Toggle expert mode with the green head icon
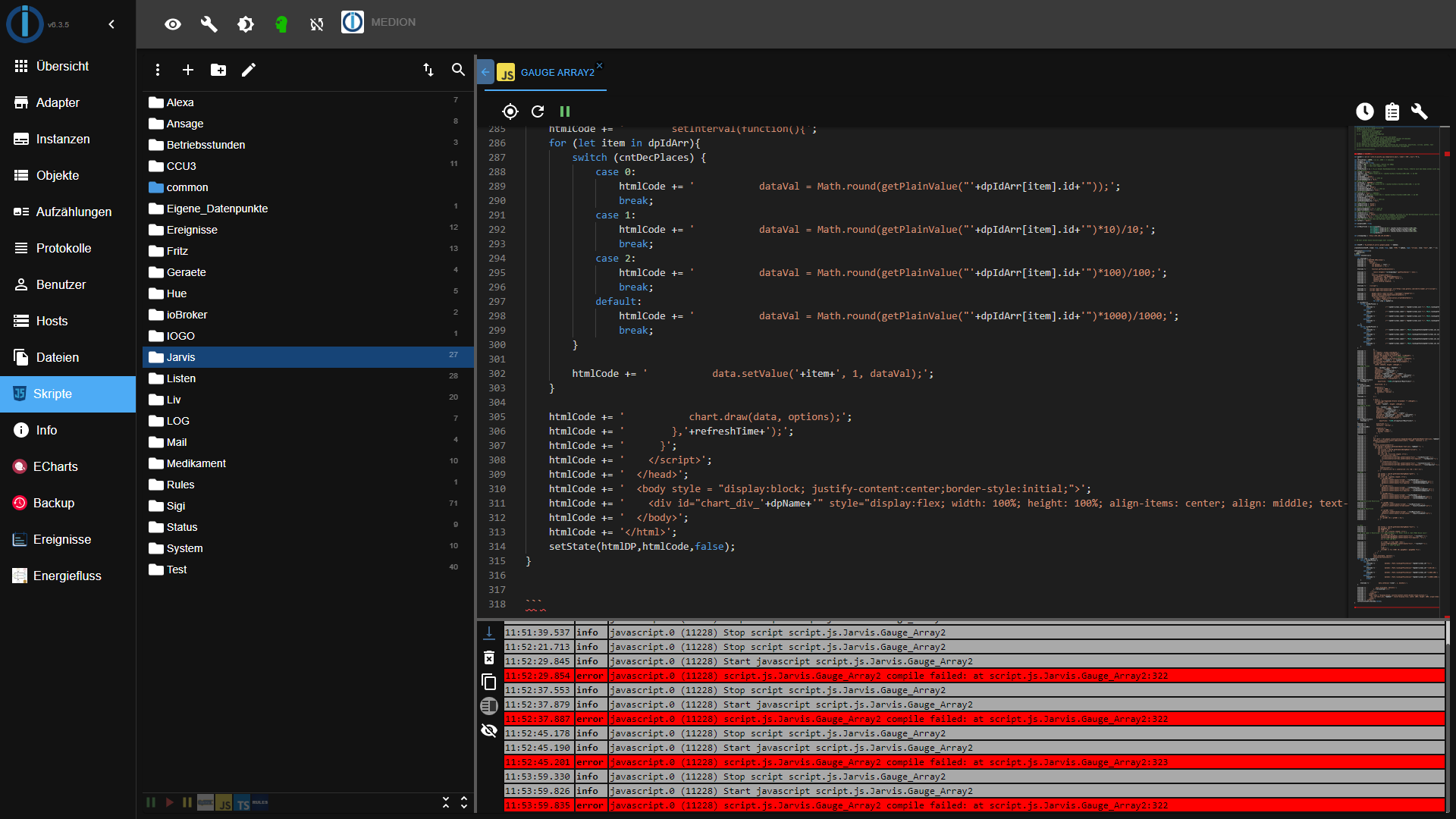The image size is (1456, 819). click(281, 24)
